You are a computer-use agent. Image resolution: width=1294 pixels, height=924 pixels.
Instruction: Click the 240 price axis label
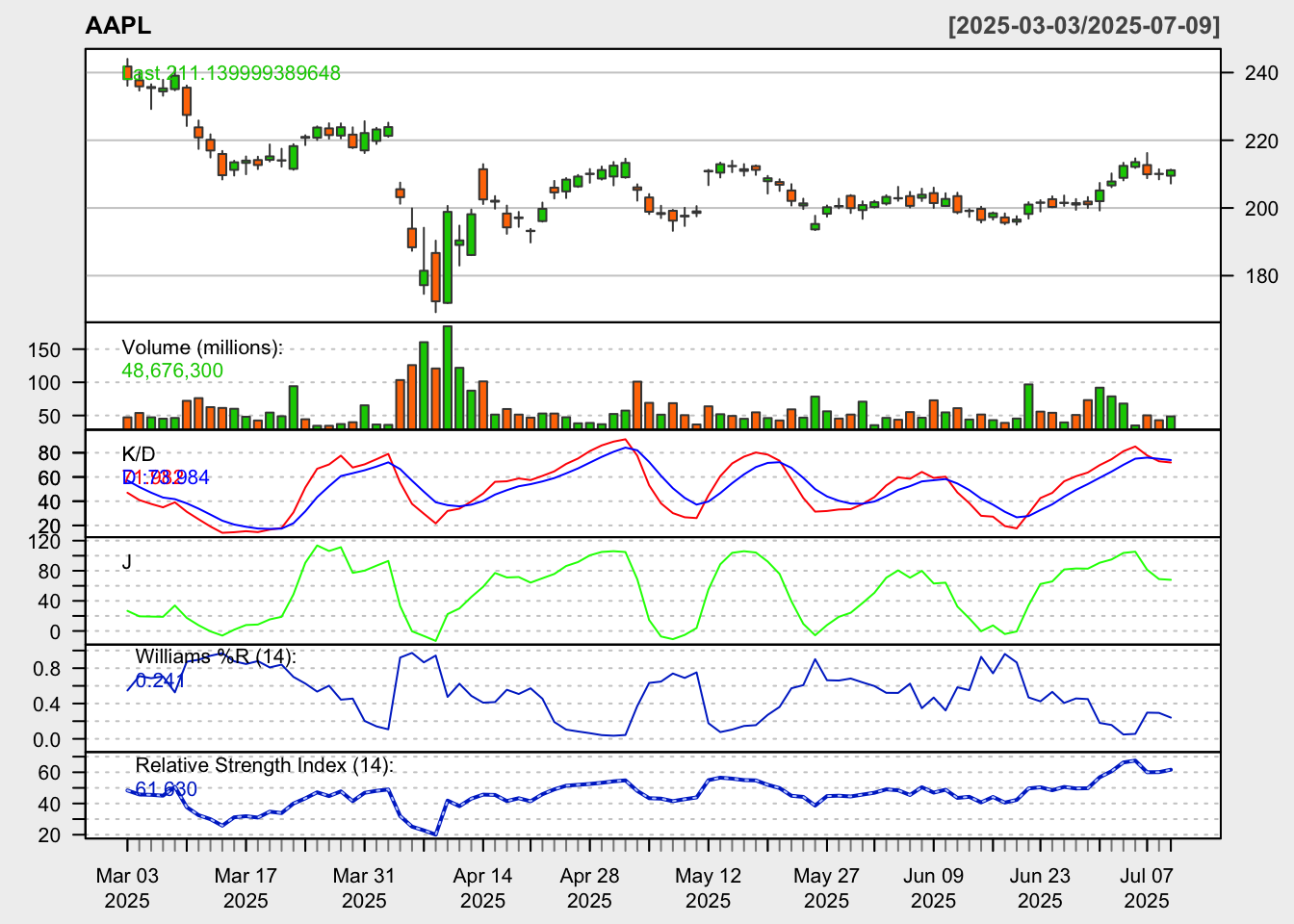point(1262,73)
